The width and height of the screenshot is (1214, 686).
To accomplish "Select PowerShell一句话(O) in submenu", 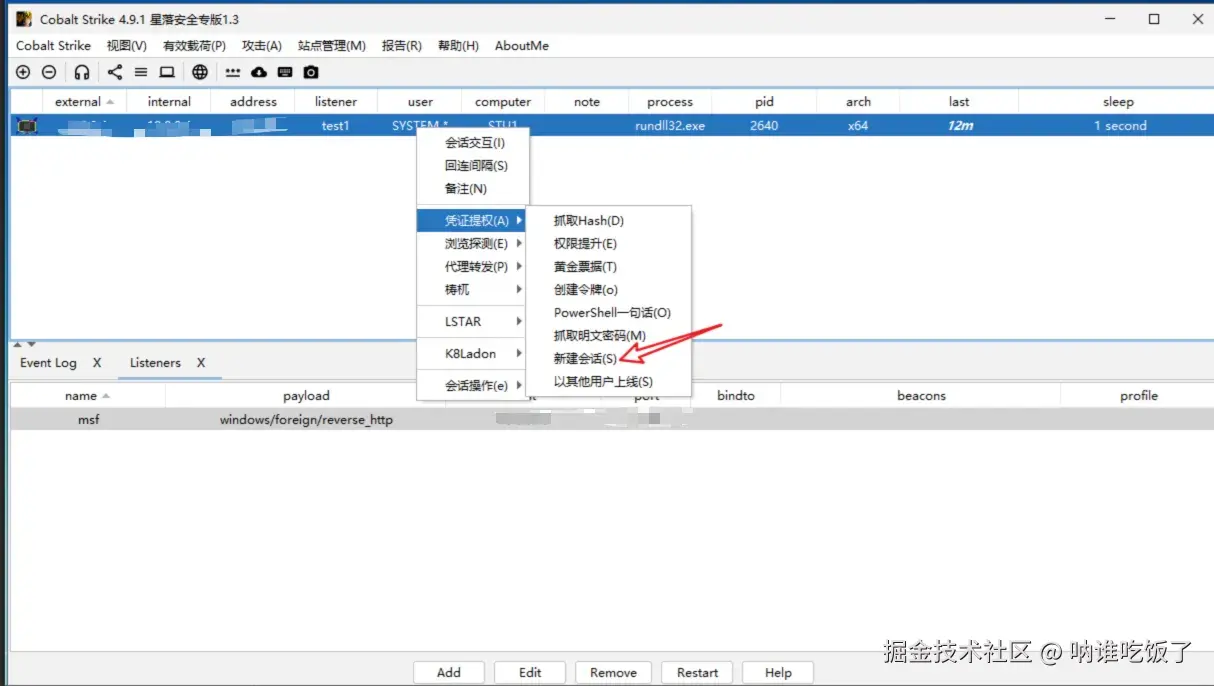I will pyautogui.click(x=609, y=313).
